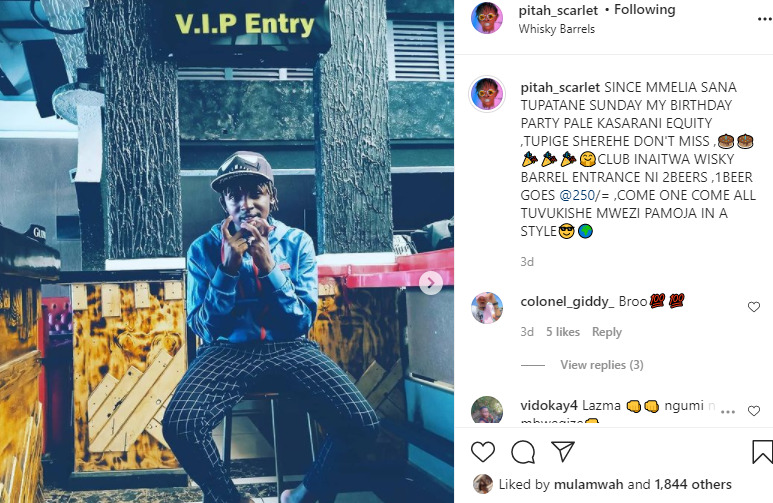Save post with bookmark icon
Screen dimensions: 773x503
[762, 452]
